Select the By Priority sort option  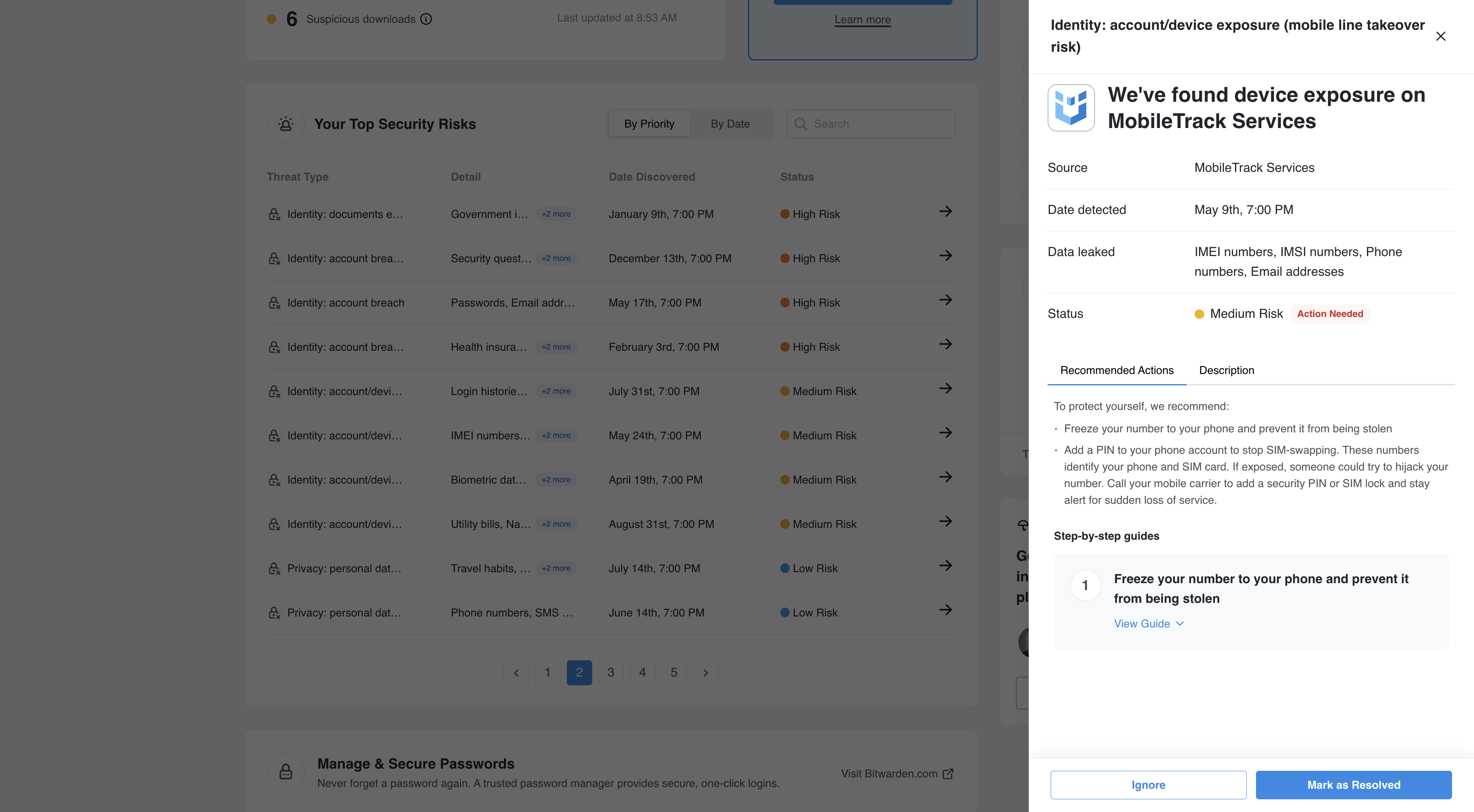(x=649, y=124)
